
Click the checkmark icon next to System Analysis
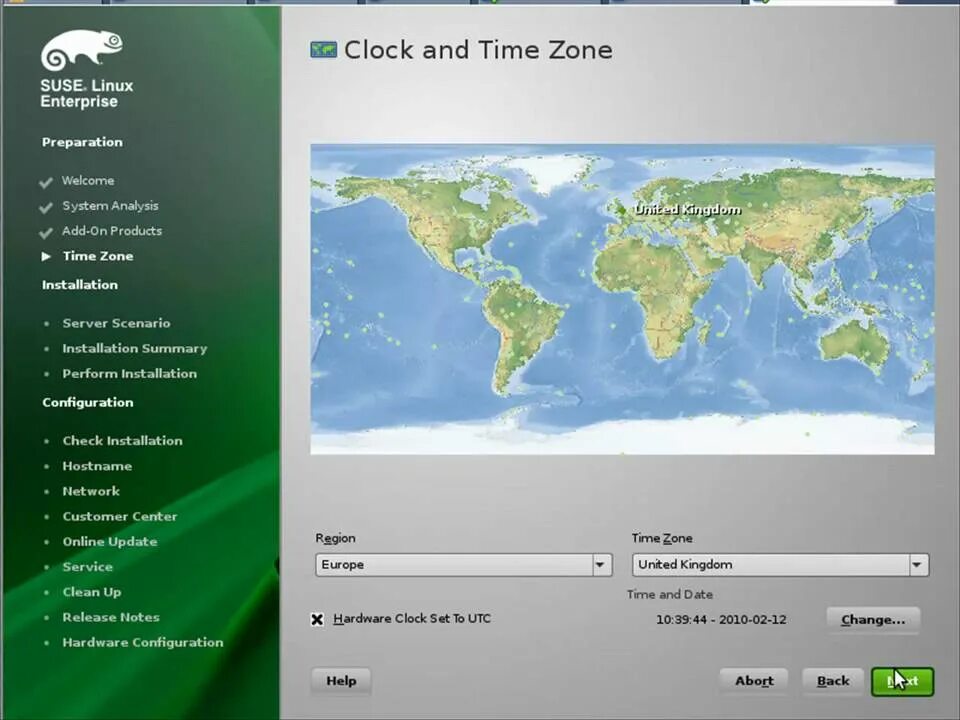(x=45, y=208)
